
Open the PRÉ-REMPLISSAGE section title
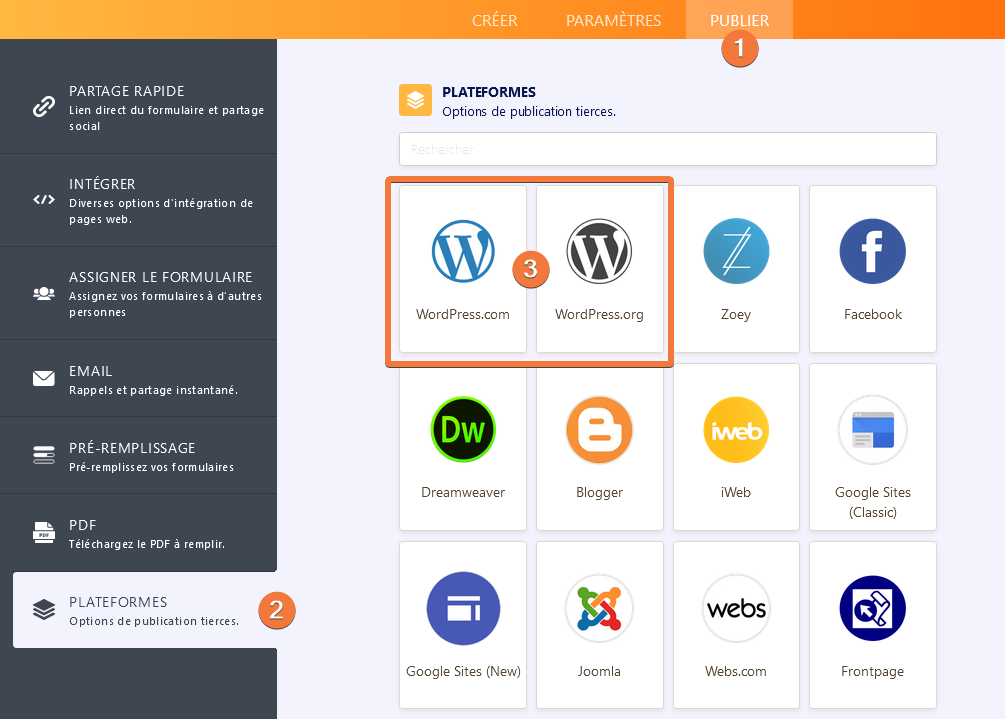132,448
